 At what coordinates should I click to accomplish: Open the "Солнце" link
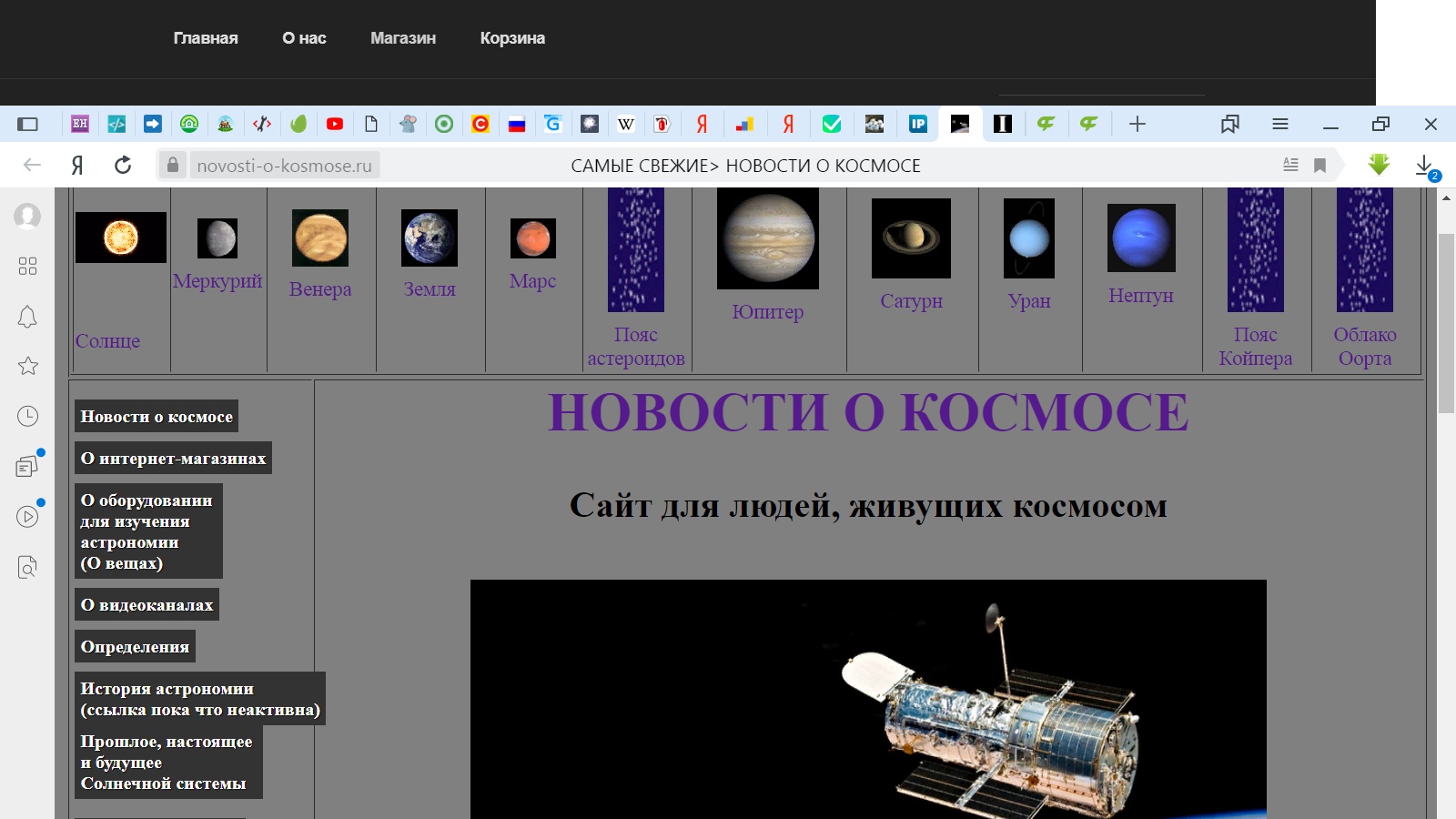click(107, 341)
